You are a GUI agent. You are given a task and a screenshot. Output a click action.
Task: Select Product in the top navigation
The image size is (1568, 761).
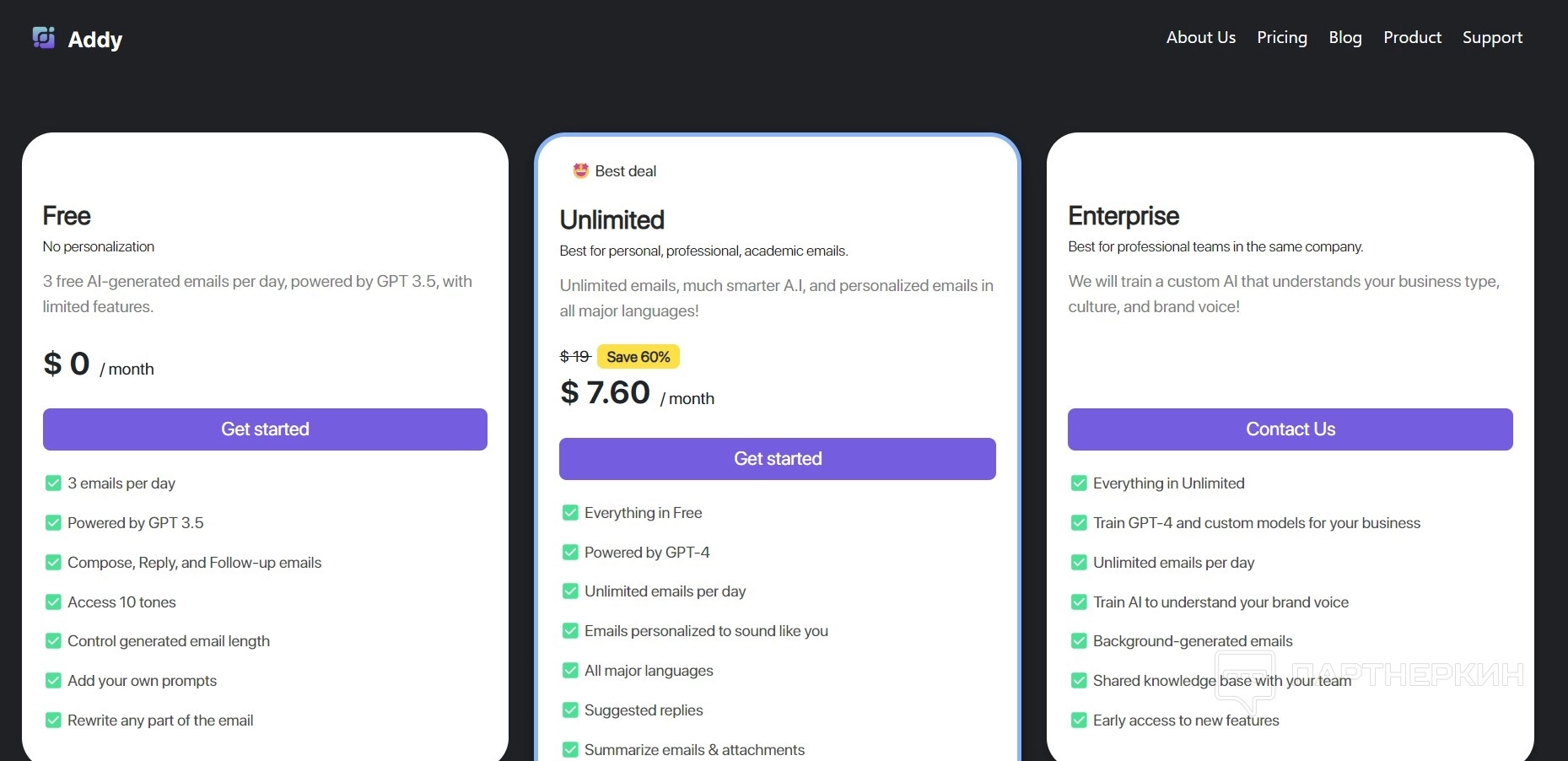pyautogui.click(x=1412, y=37)
